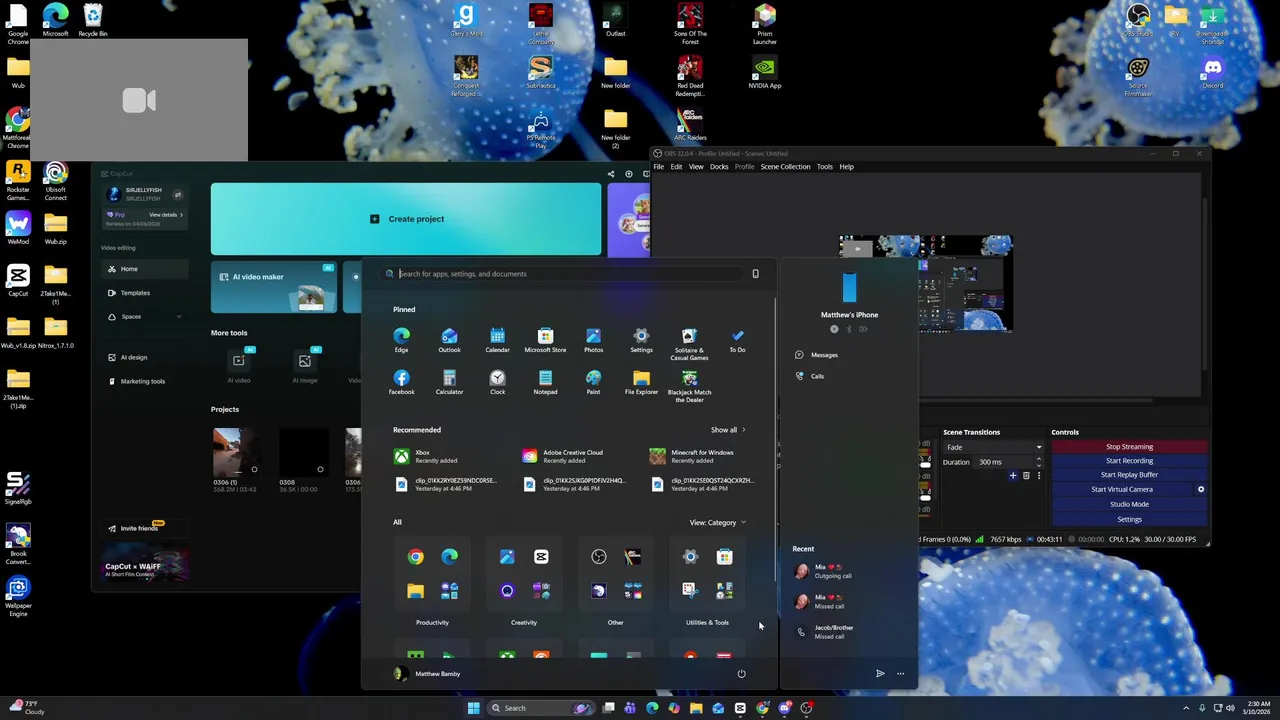Screen dimensions: 1280x720
Task: Open Calls in Matthew's iPhone panel
Action: [817, 376]
